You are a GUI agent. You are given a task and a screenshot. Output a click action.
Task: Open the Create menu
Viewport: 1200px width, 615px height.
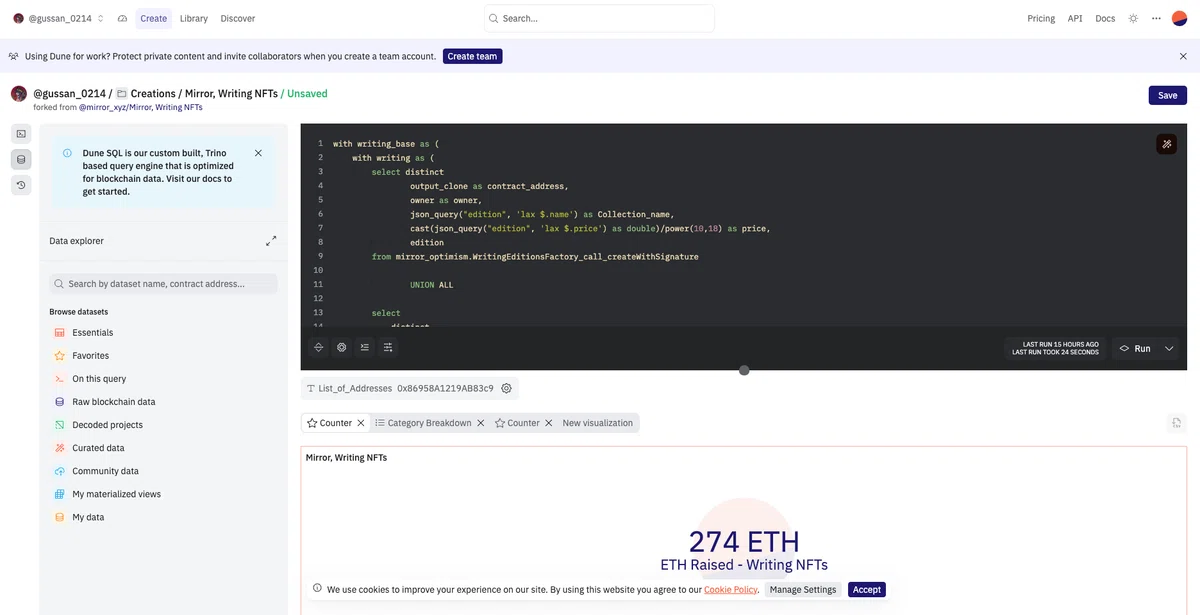[154, 18]
